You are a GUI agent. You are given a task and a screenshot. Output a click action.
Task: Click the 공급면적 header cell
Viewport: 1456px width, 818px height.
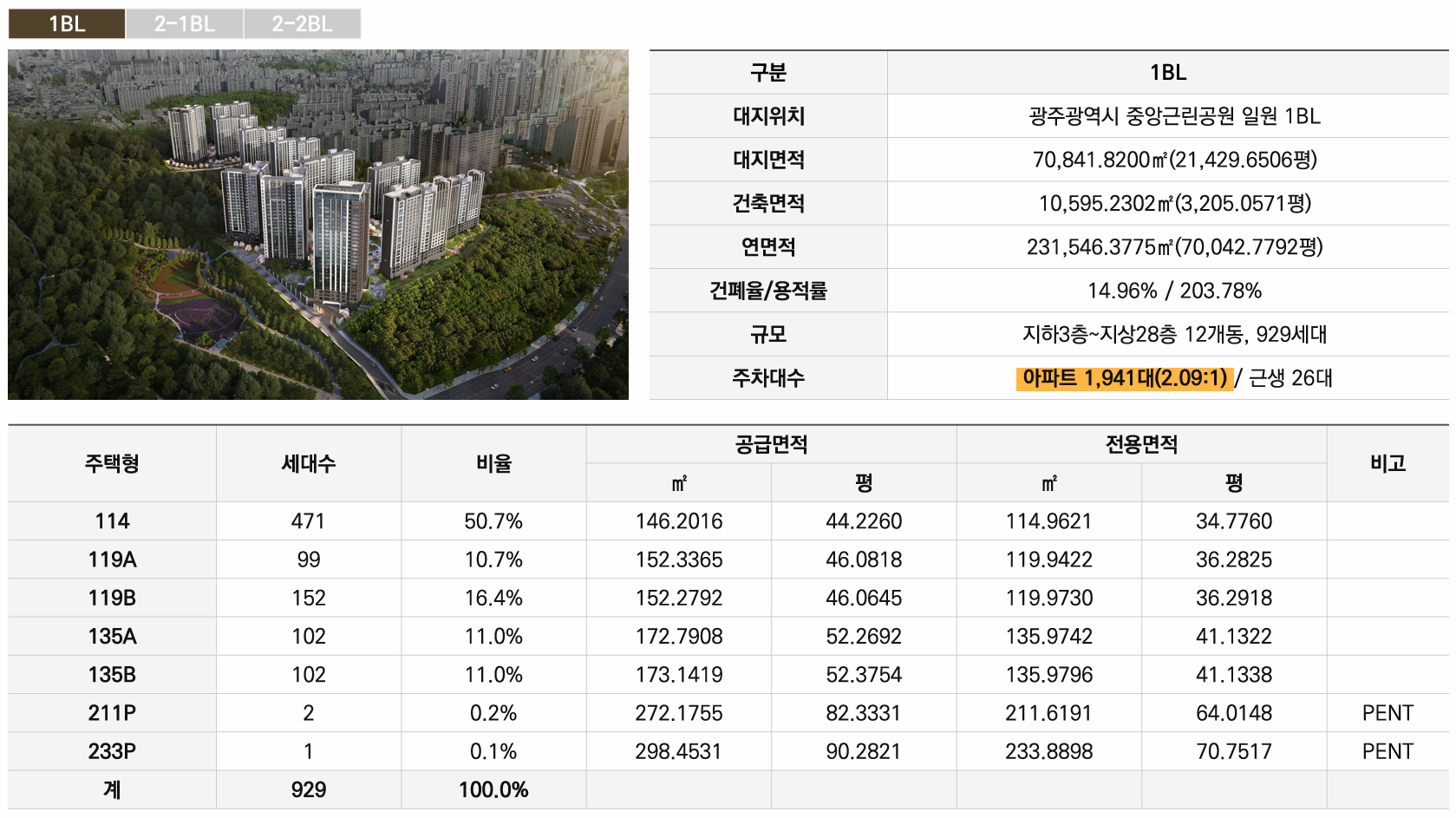tap(771, 445)
